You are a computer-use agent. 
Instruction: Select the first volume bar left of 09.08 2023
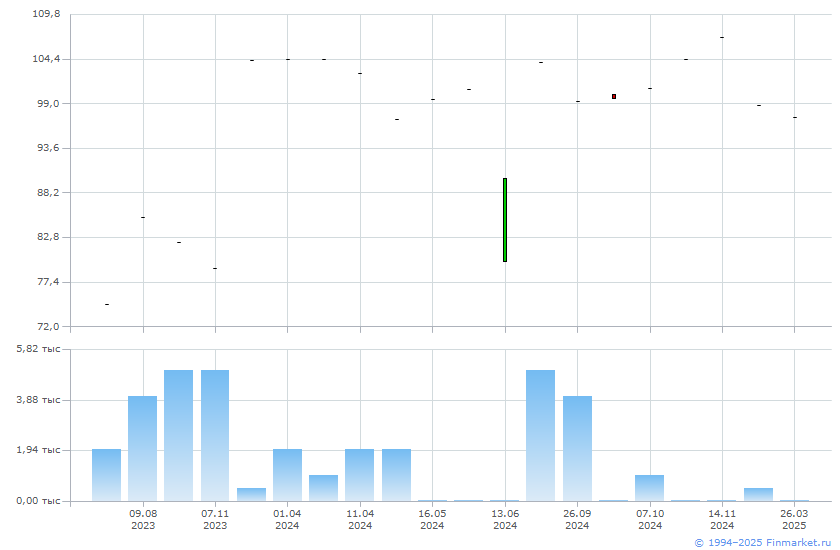coord(106,475)
